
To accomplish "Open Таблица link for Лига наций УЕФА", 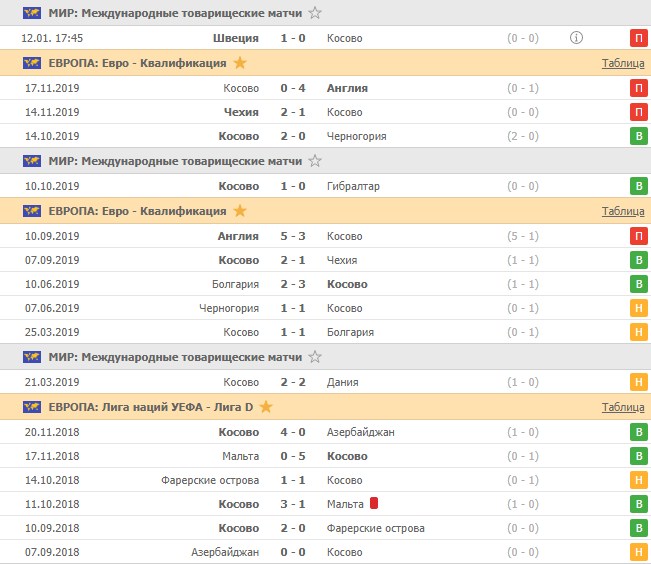I will [x=622, y=407].
